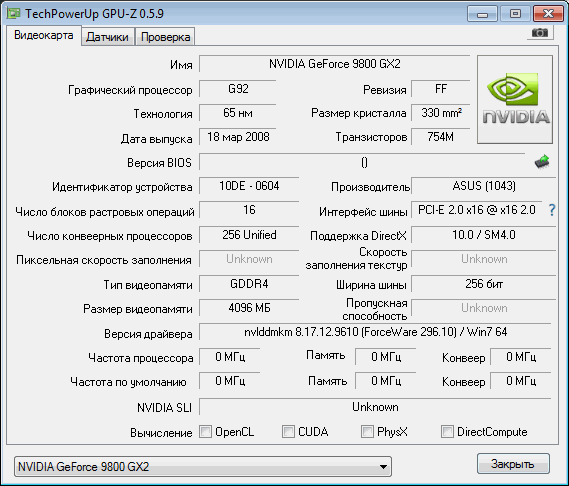Screen dimensions: 569x486
Task: Click device ID 10DE - 0604
Action: pyautogui.click(x=249, y=186)
